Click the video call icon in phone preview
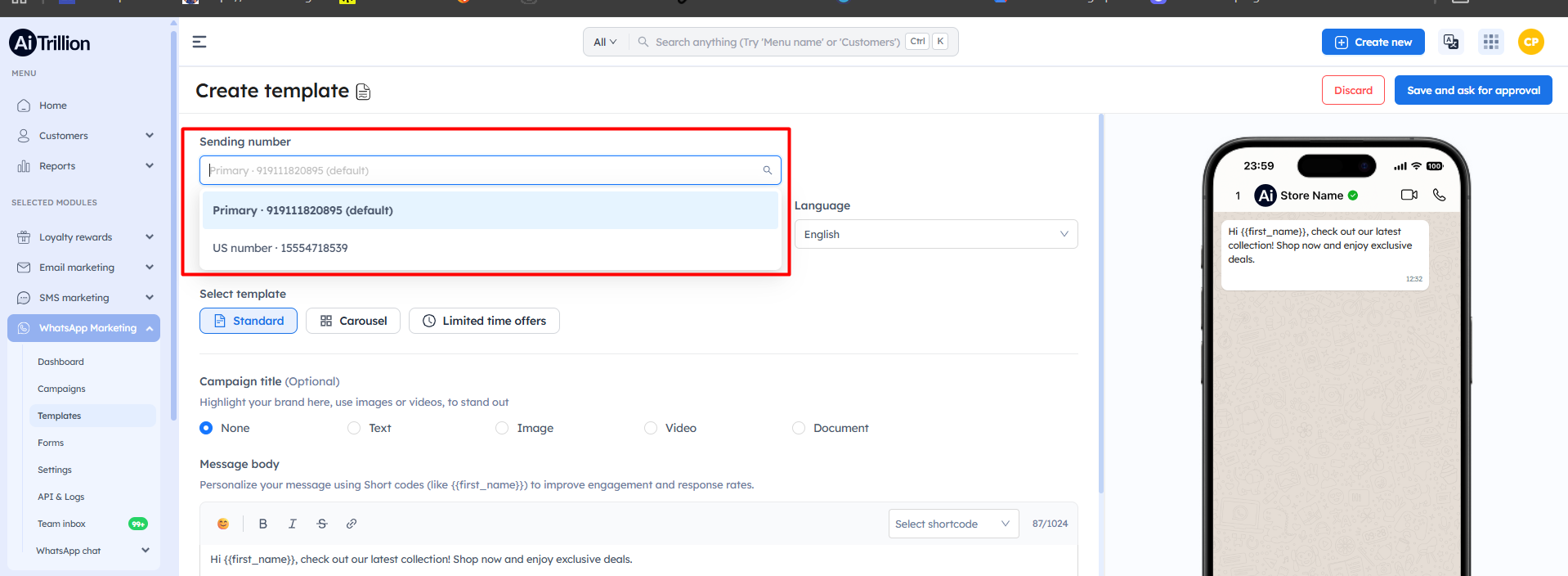This screenshot has height=576, width=1568. click(1409, 195)
